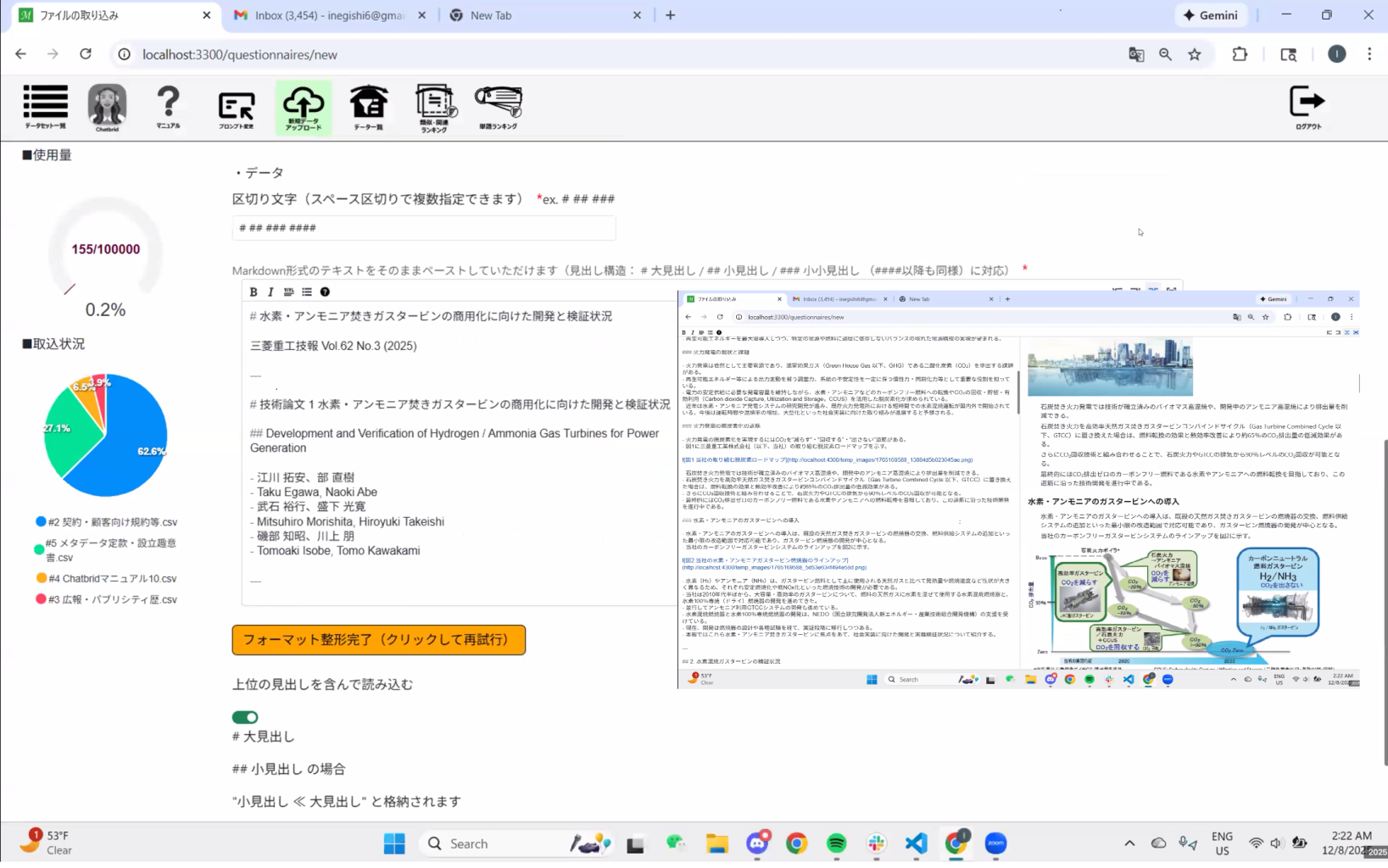Open the データセット一覧 dataset list icon
The image size is (1388, 868).
pos(45,107)
